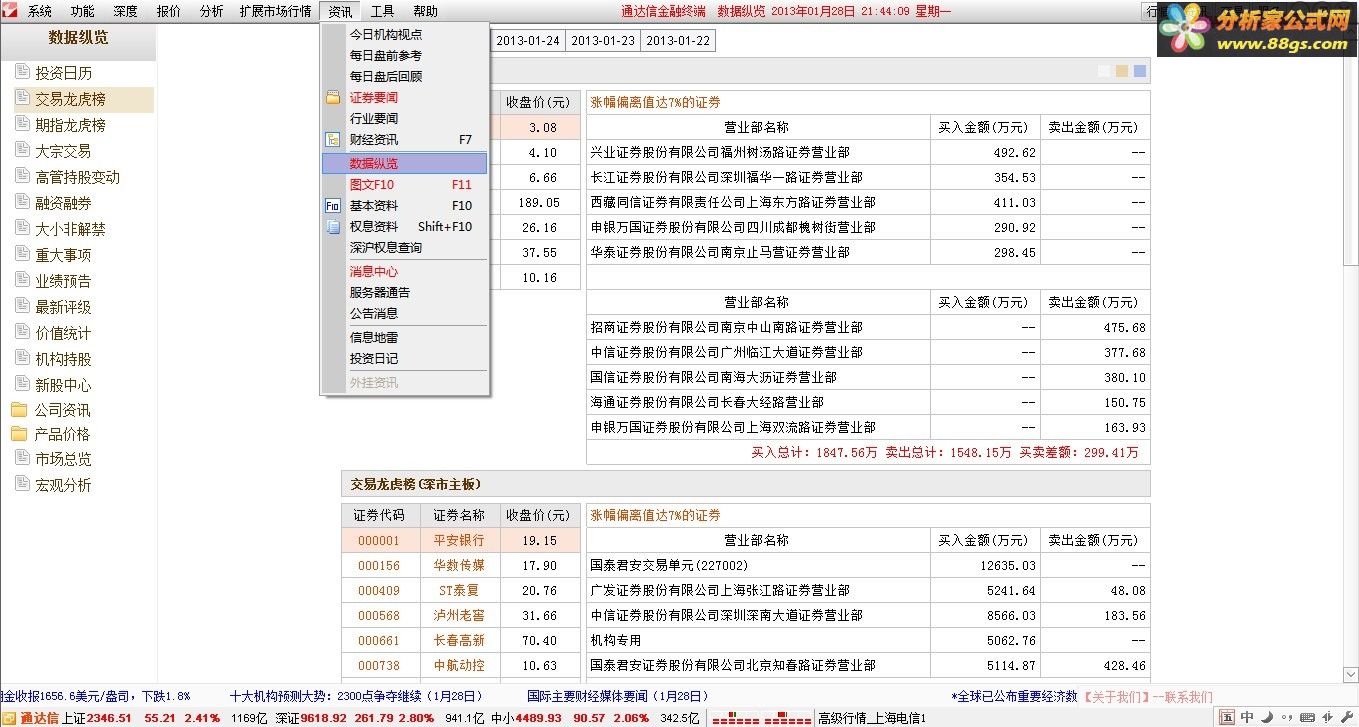Open 交易龙虎榜 in the sidebar
The width and height of the screenshot is (1359, 727).
(70, 99)
